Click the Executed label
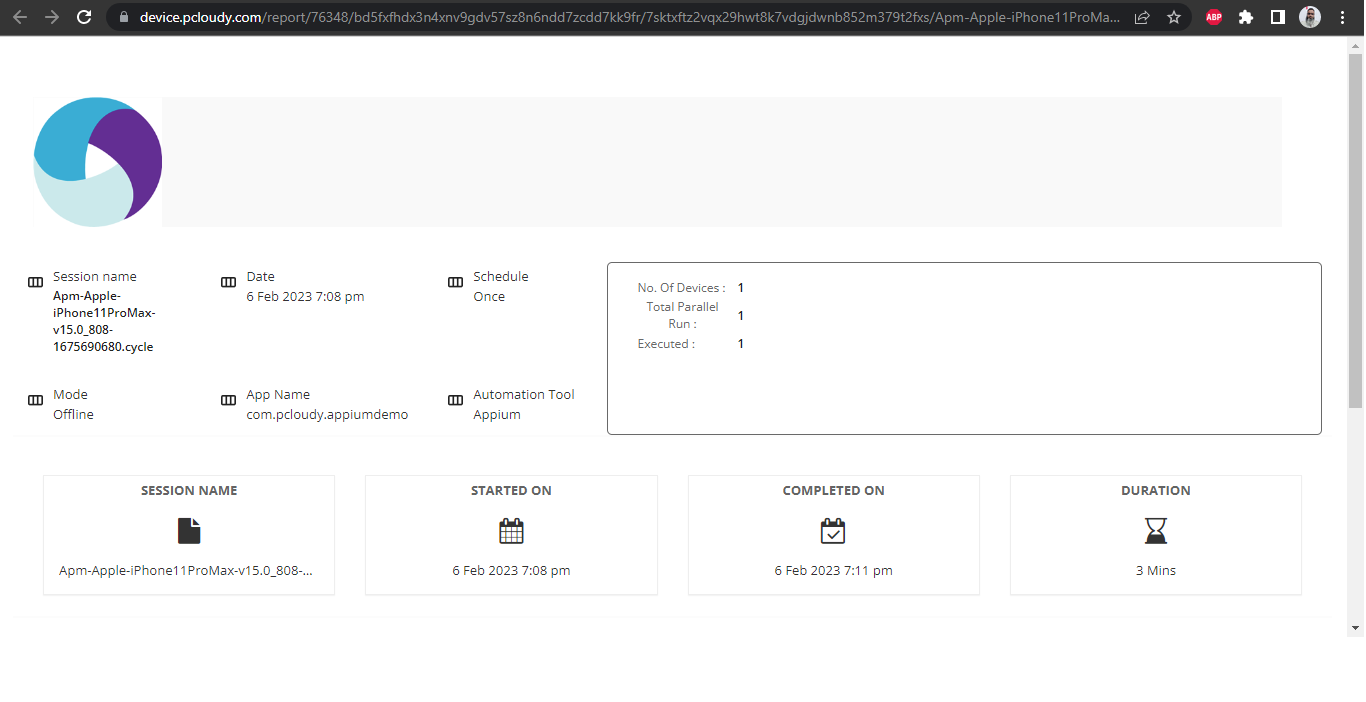The image size is (1366, 702). point(666,344)
